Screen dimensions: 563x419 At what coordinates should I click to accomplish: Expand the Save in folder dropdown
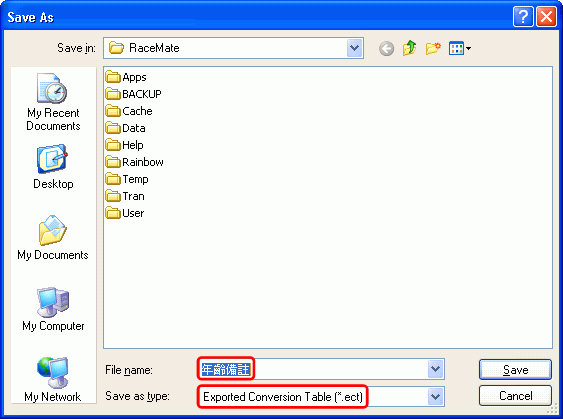click(x=354, y=48)
